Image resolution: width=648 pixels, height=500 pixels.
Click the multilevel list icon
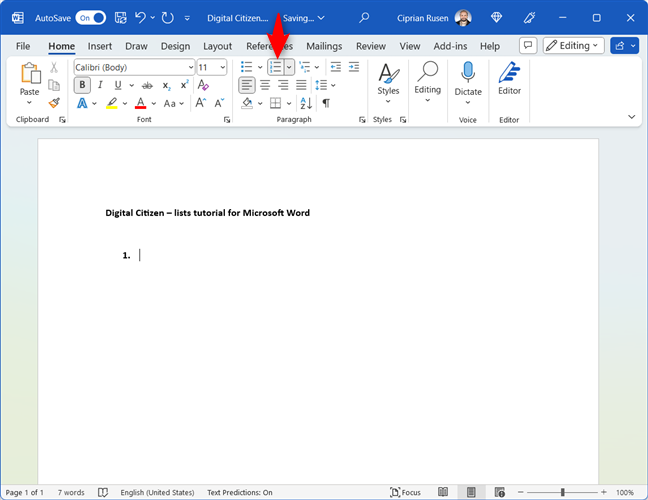pos(305,67)
